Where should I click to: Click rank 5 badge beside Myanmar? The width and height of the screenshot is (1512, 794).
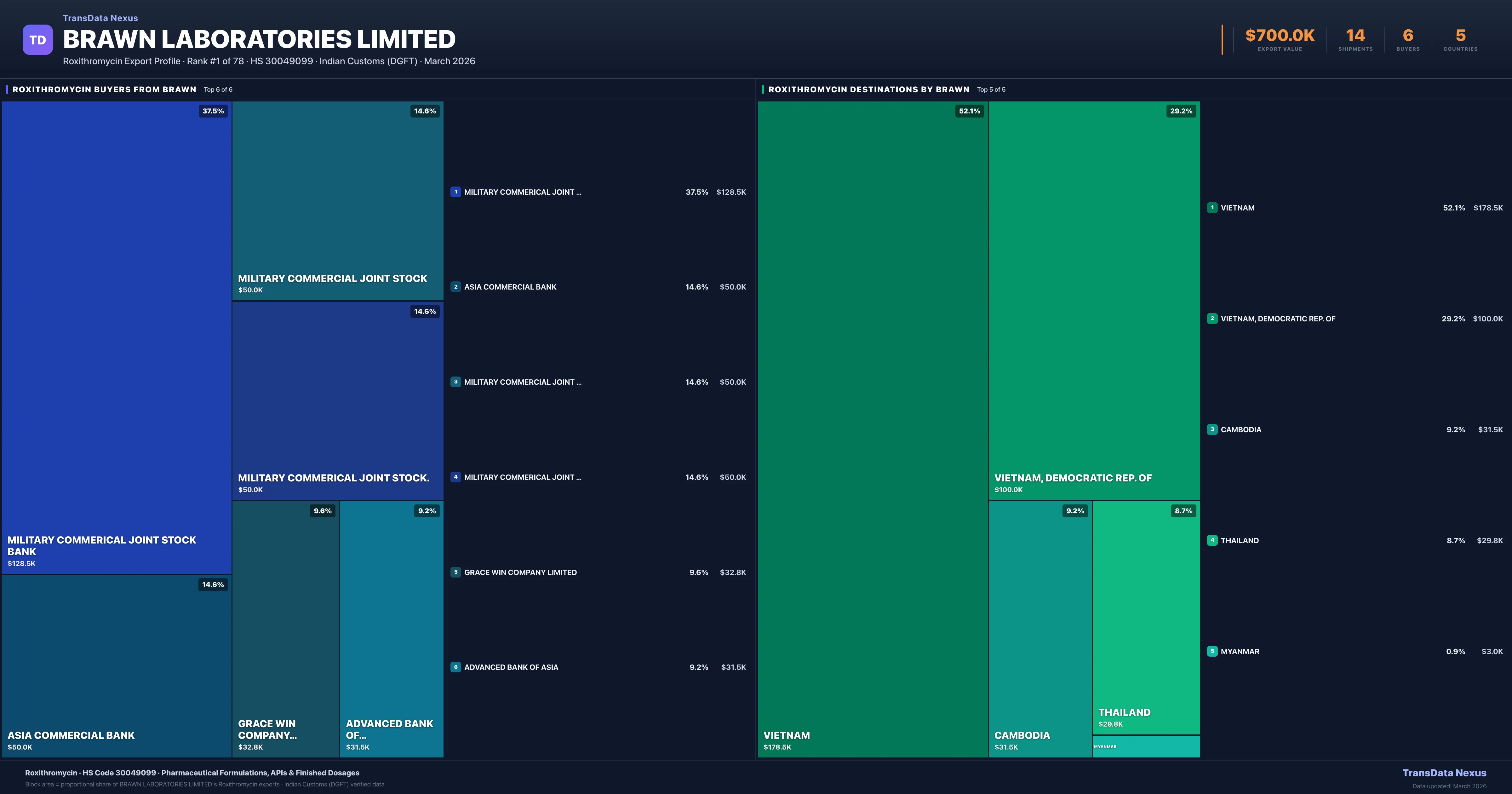(x=1212, y=651)
